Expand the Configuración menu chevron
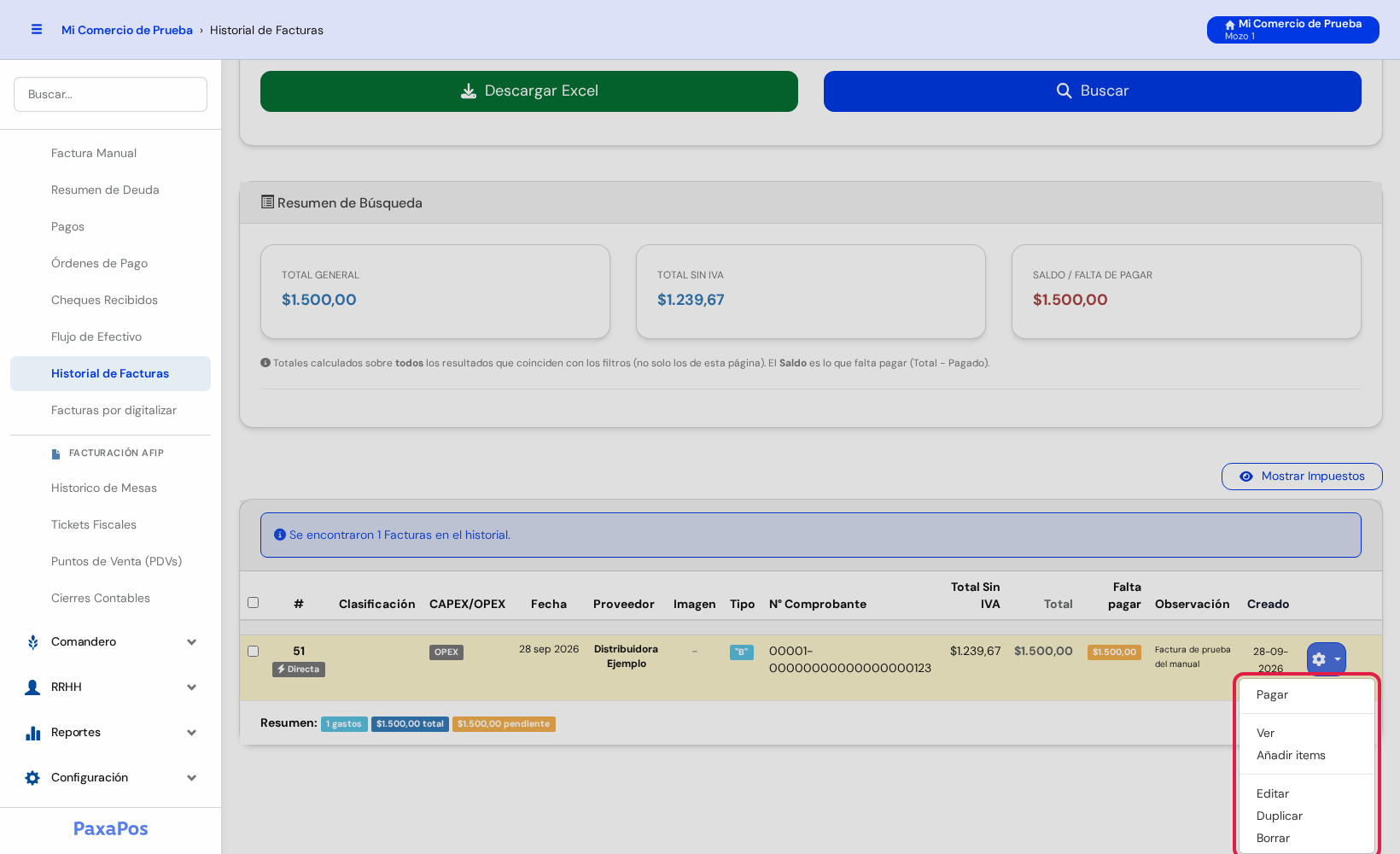Screen dimensions: 1400x854 (191, 778)
